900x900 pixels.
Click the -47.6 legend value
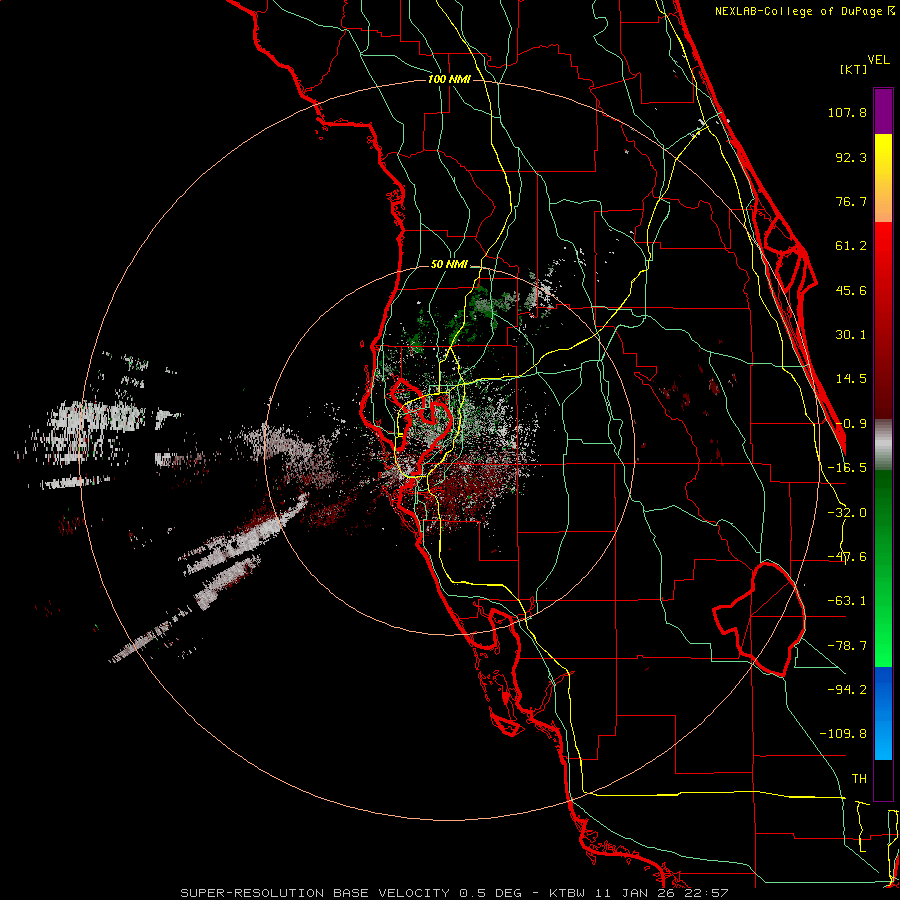coord(847,557)
